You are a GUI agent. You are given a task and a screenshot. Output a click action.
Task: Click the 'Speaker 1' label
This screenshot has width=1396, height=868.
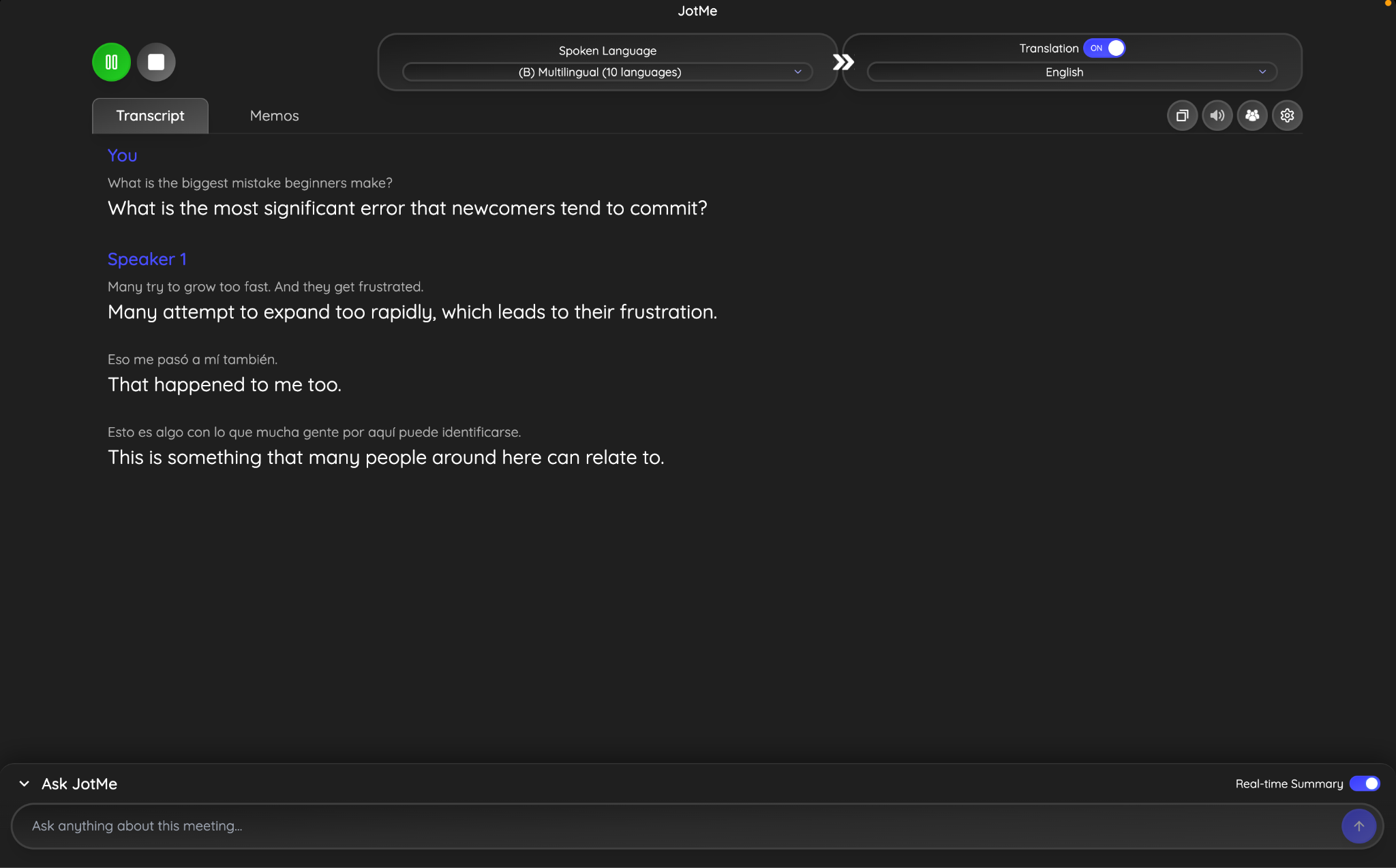click(147, 259)
